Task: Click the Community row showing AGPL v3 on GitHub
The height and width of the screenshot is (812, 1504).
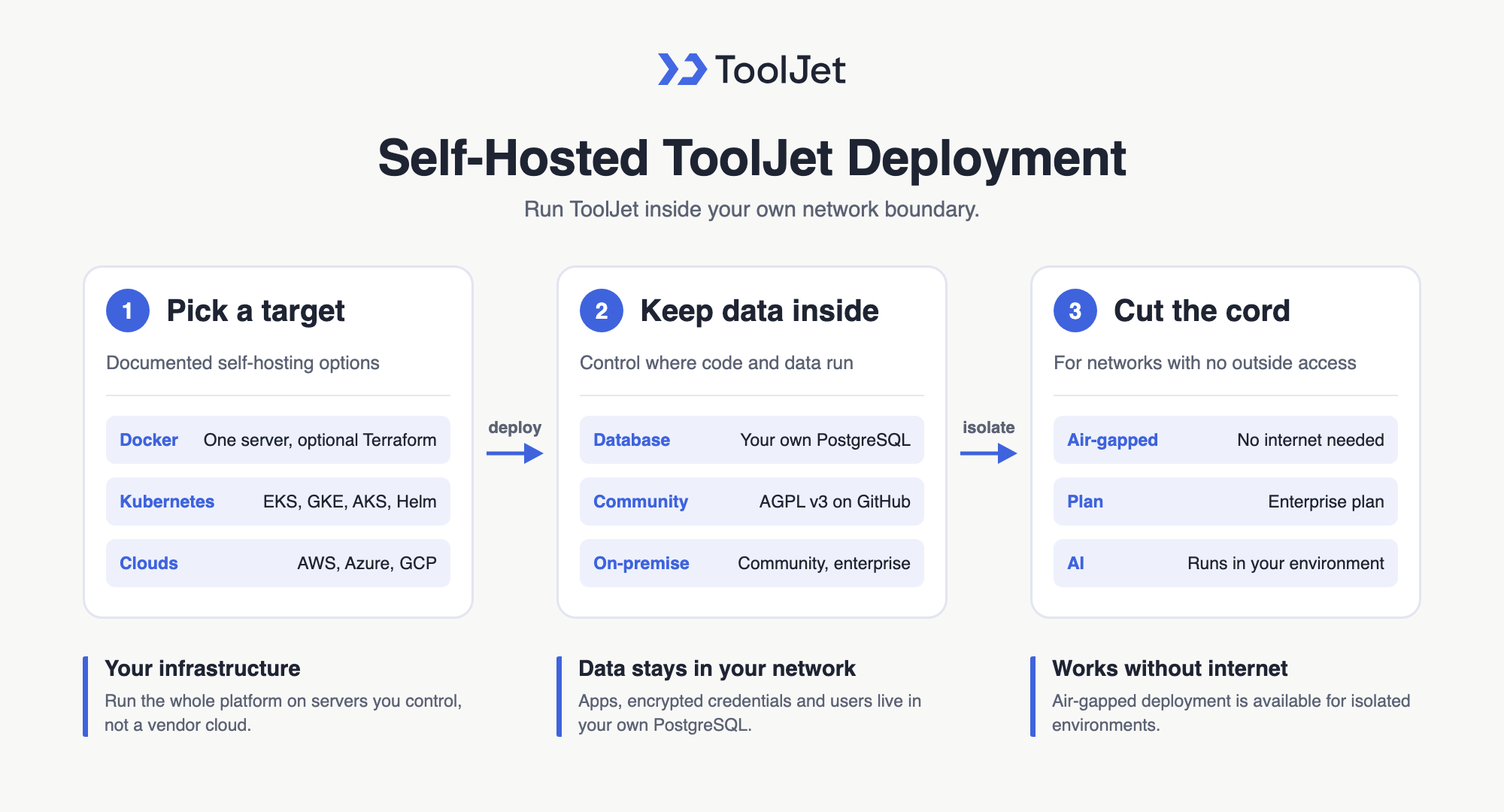Action: (x=752, y=501)
